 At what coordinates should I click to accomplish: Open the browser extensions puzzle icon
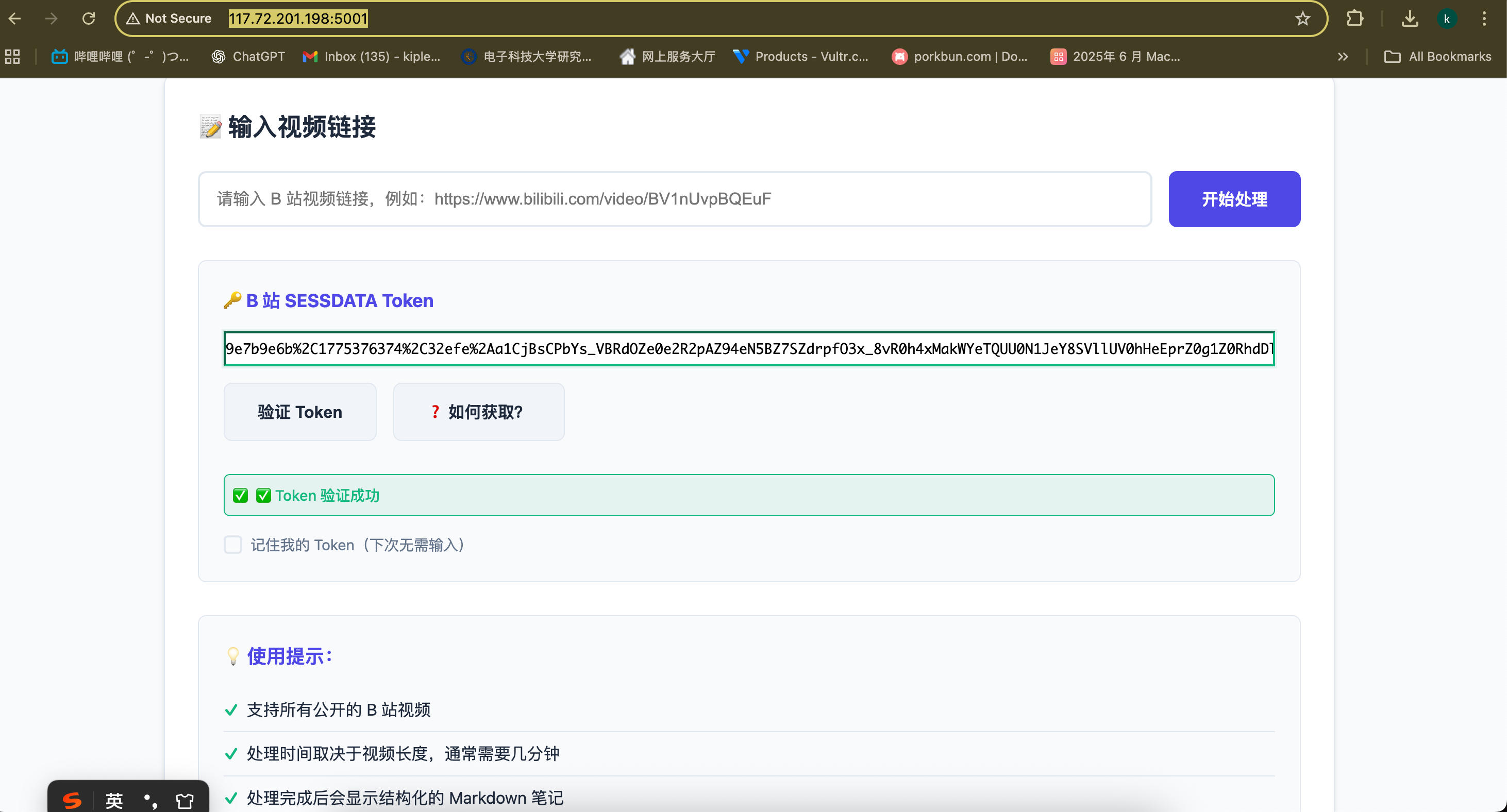(x=1354, y=19)
